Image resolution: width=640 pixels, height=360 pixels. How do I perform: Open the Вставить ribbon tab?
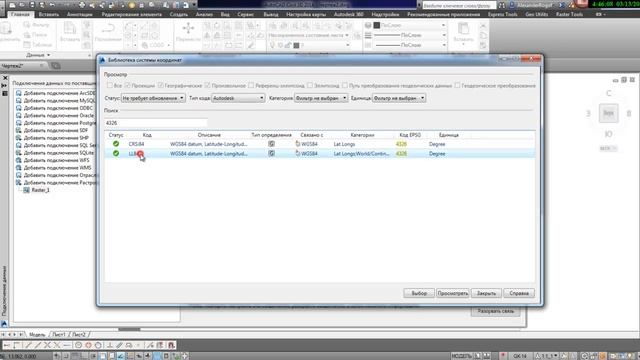49,14
